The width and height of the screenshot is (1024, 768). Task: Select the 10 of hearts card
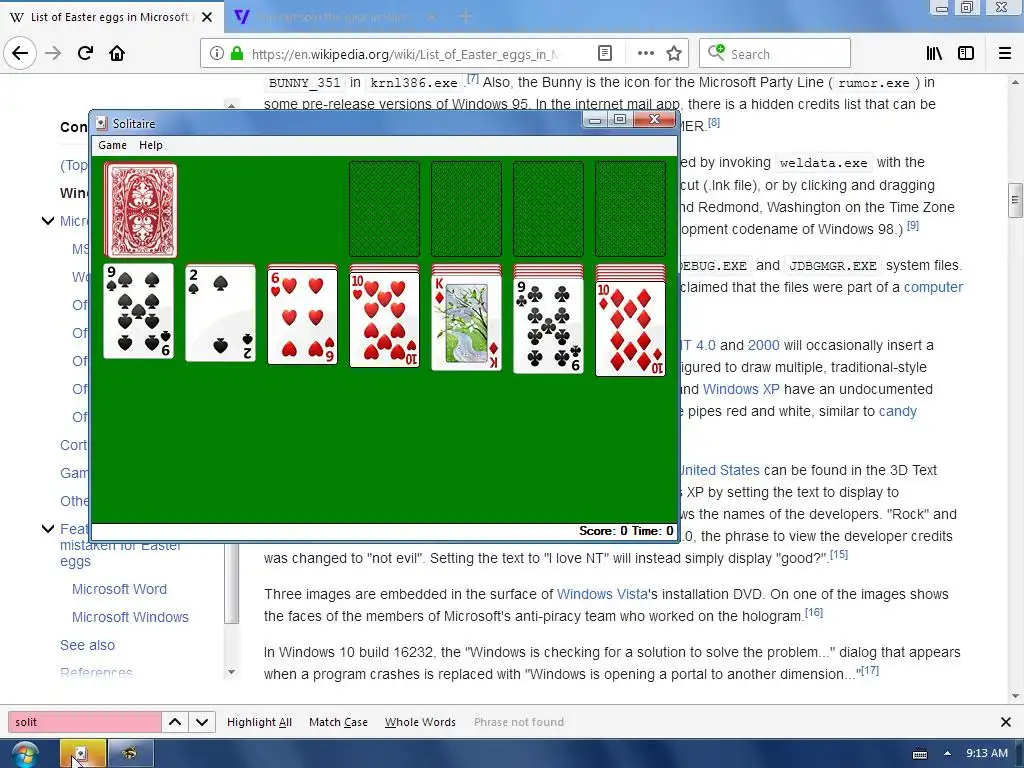385,319
